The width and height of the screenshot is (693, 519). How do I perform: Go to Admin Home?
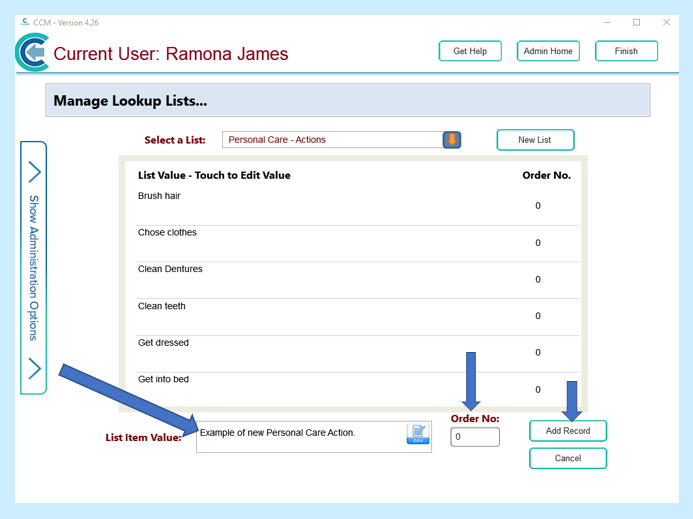point(548,51)
